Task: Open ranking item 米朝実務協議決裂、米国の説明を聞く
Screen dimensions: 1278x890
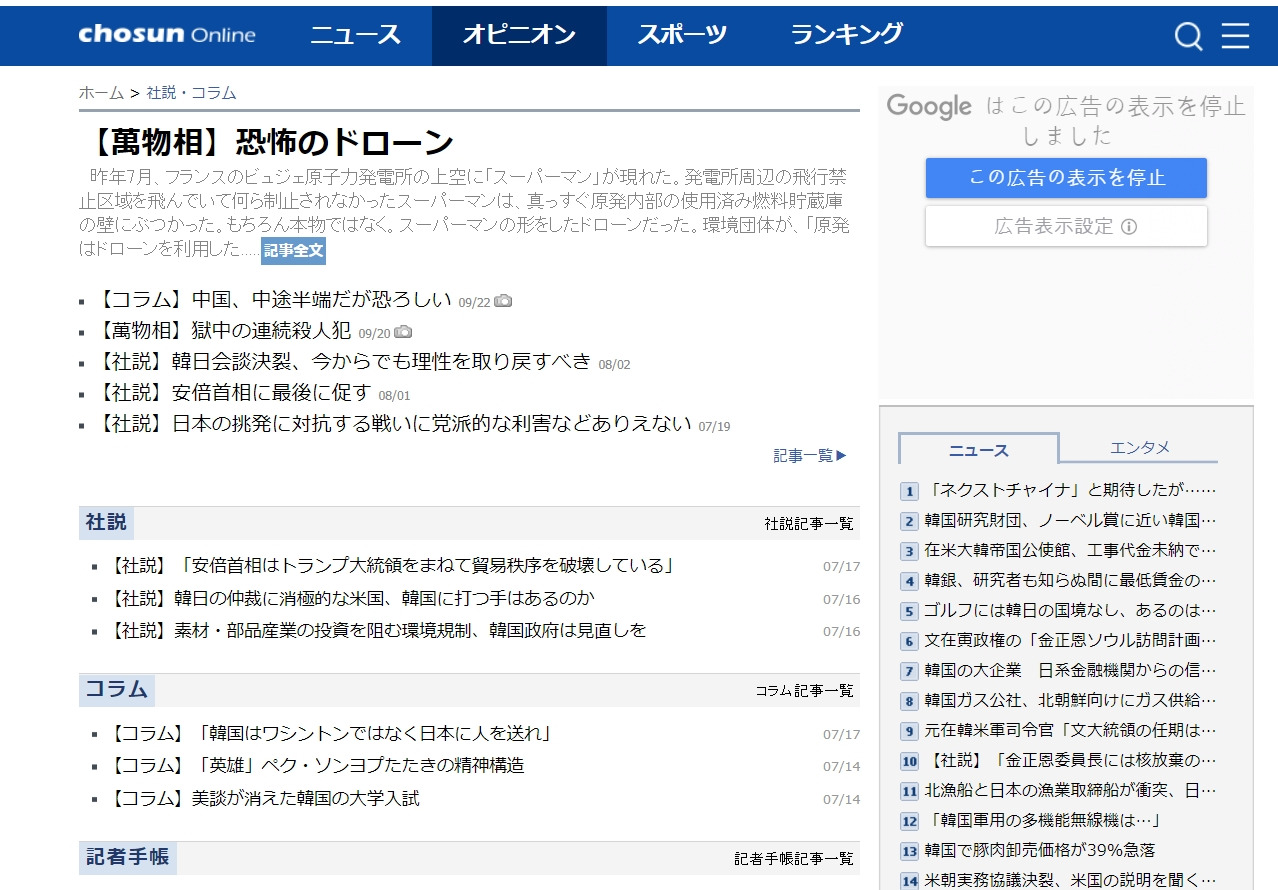Action: [x=1070, y=881]
